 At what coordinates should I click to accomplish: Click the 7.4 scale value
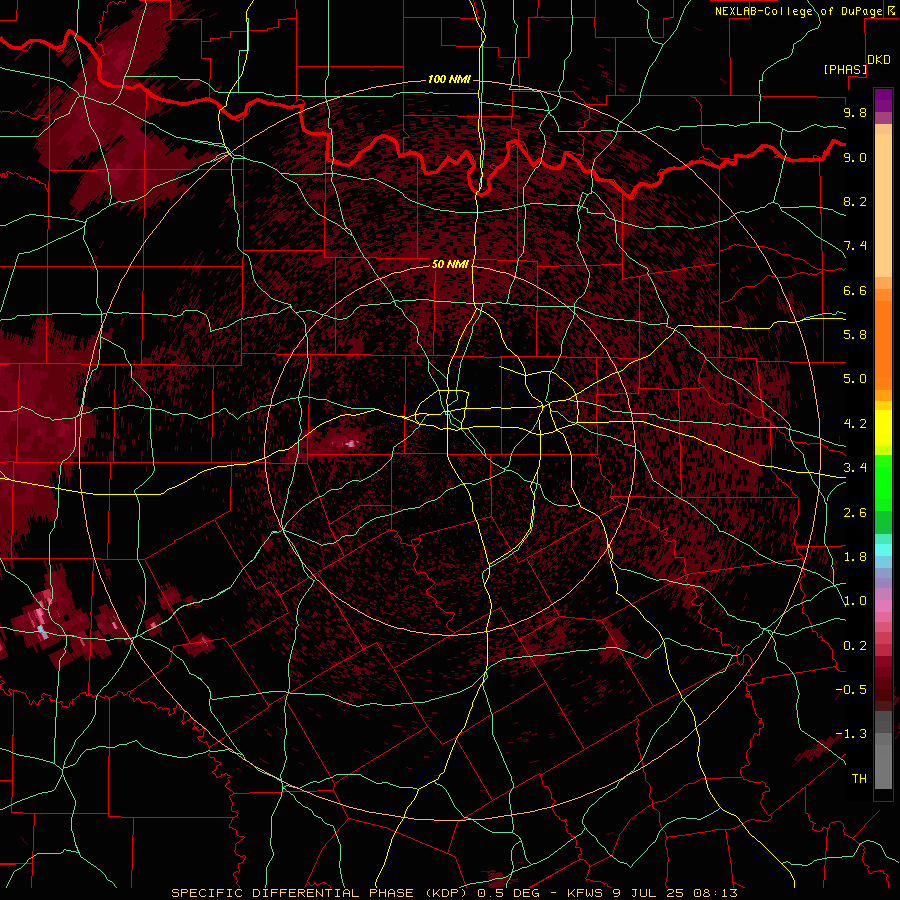pyautogui.click(x=855, y=246)
